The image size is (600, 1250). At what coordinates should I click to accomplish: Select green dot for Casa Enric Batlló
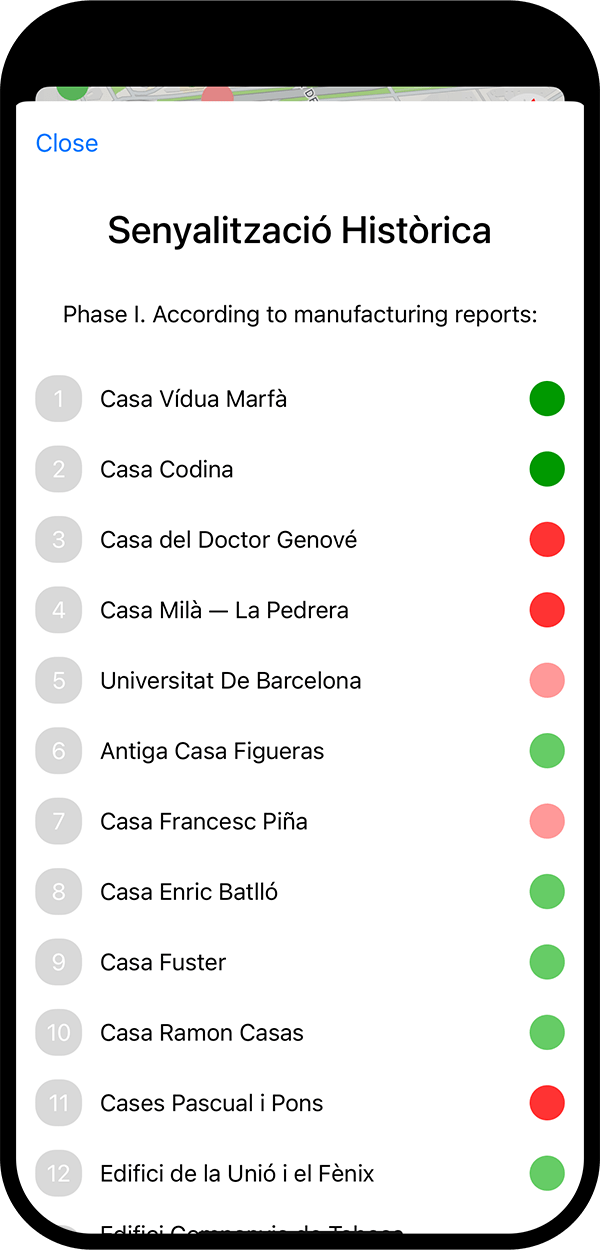(547, 892)
